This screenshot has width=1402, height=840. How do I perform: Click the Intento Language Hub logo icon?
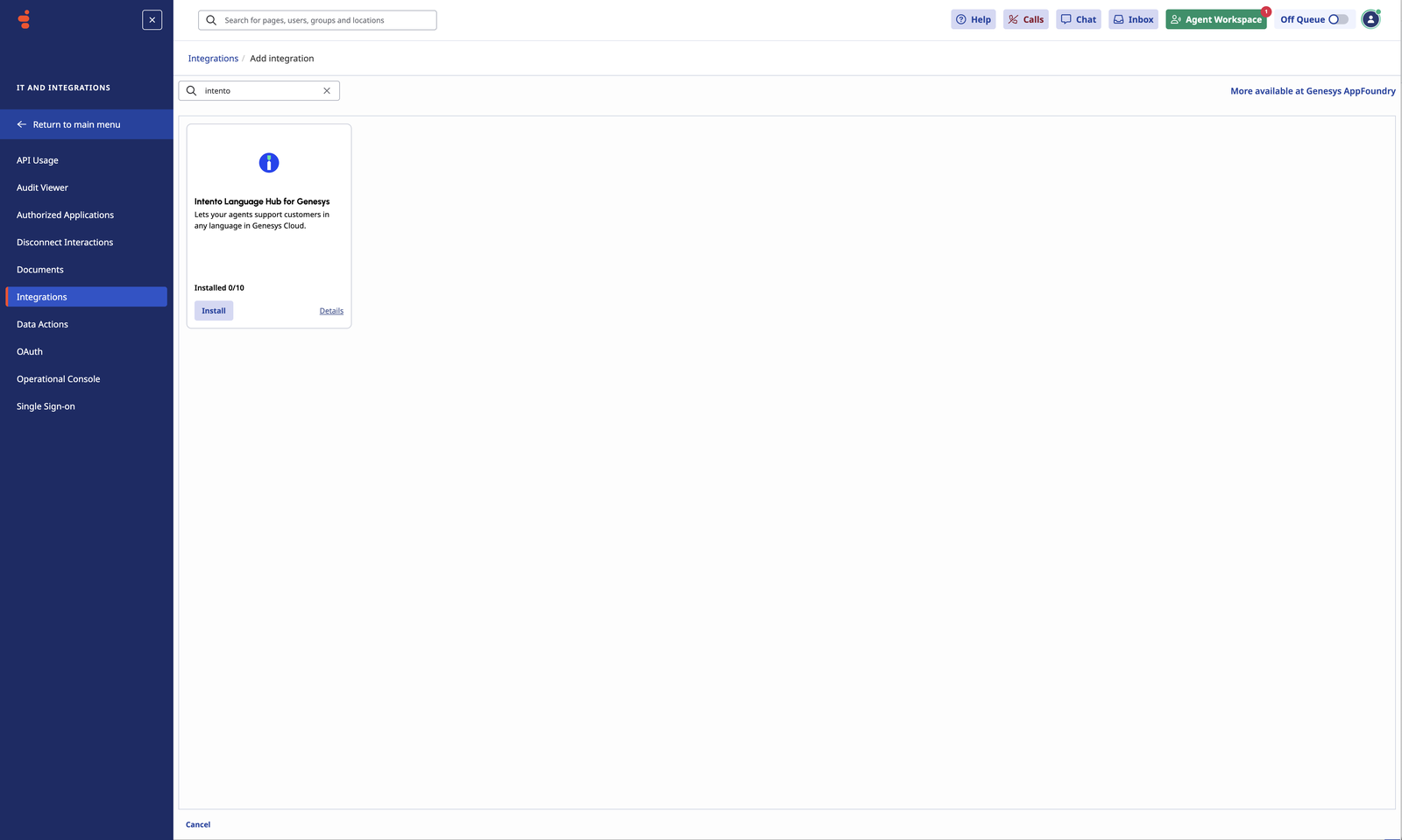(x=269, y=163)
